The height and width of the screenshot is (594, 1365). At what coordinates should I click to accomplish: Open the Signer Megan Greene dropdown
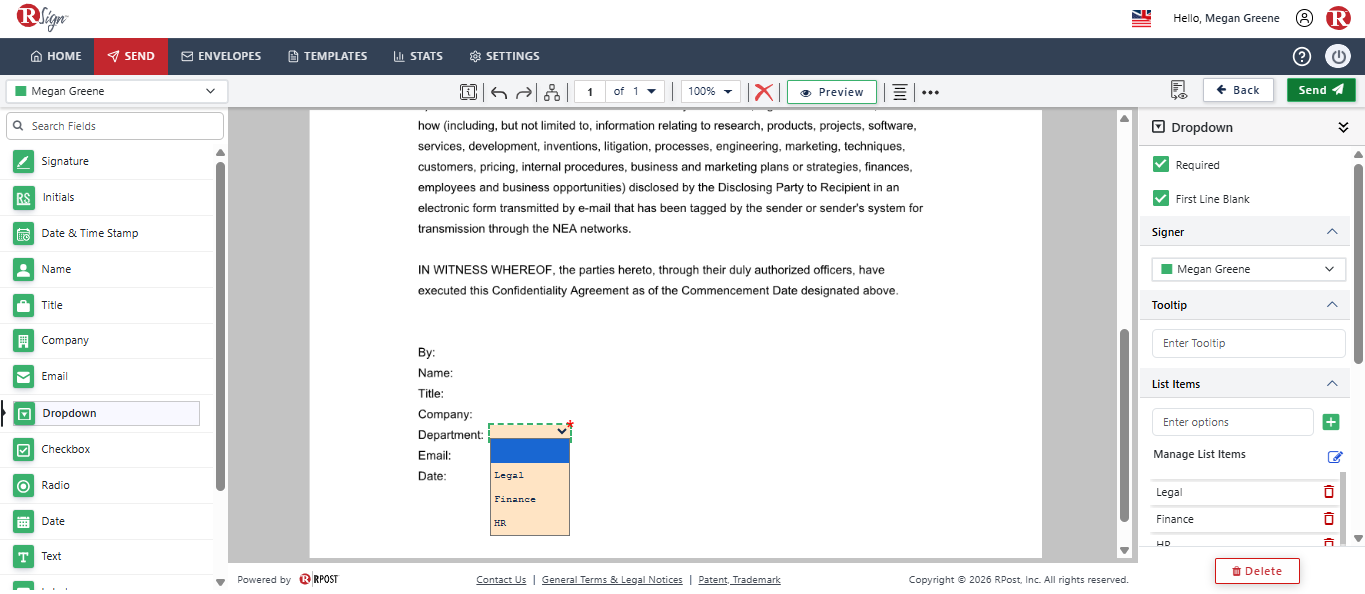1249,269
